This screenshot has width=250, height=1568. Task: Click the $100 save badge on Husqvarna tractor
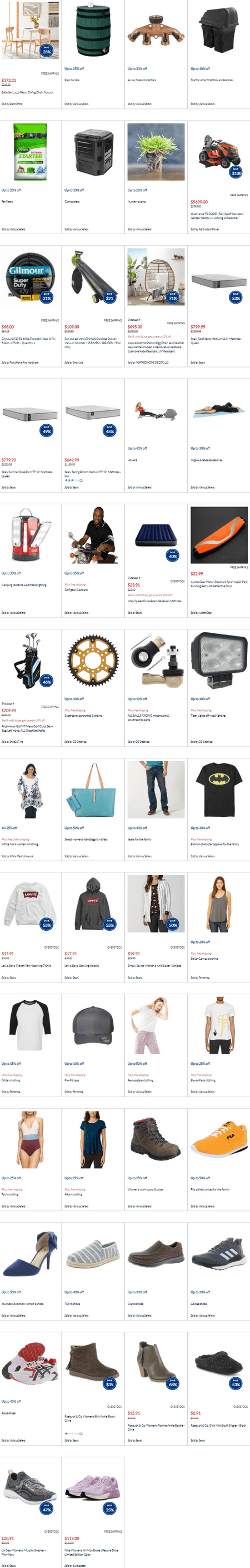click(236, 172)
